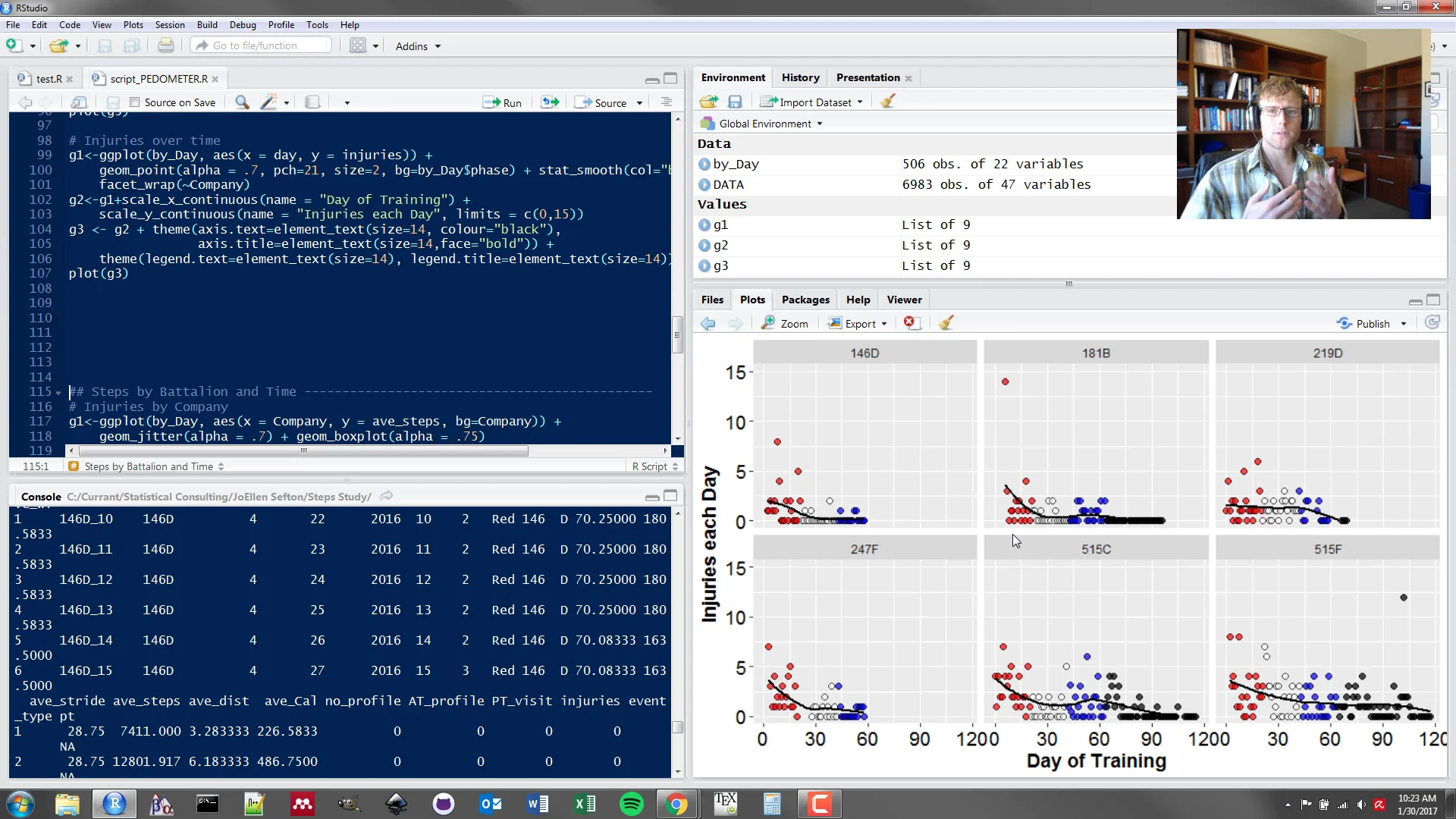Click the Re-run previous code region icon

click(x=550, y=102)
